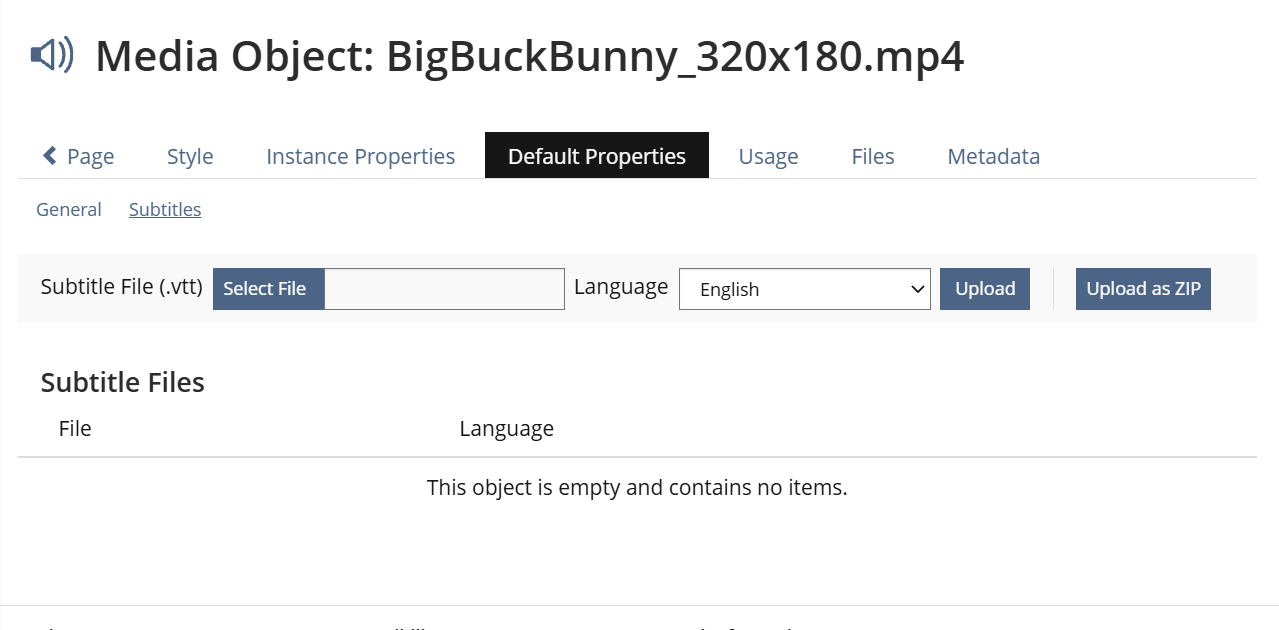The width and height of the screenshot is (1279, 630).
Task: Click the Subtitle Files heading
Action: click(x=123, y=382)
